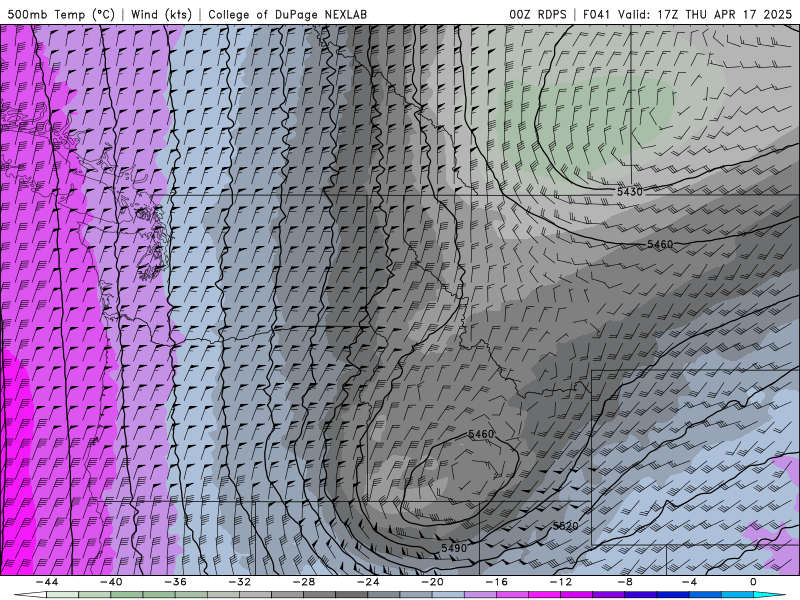Click the cyan arrow end of the color bar
This screenshot has width=800, height=600.
[769, 595]
